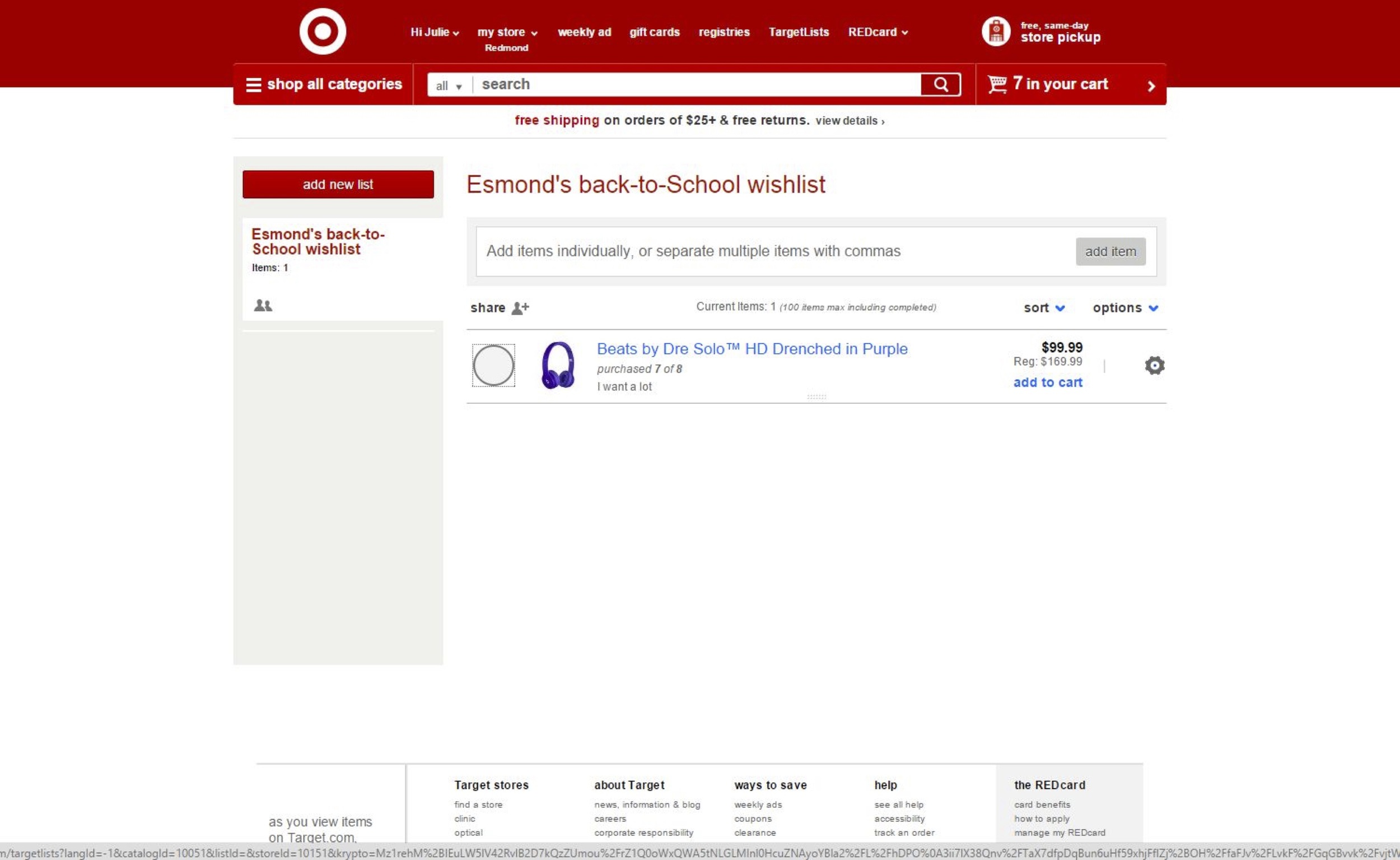Click the 'purchased 7 of 8' text
Viewport: 1400px width, 860px height.
[x=640, y=368]
